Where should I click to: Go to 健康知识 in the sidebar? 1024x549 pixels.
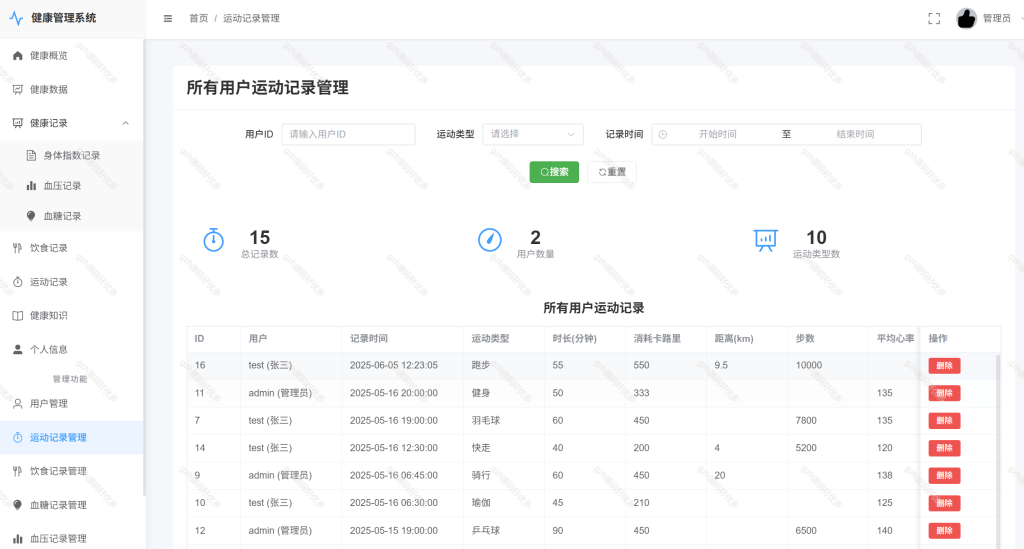[72, 315]
